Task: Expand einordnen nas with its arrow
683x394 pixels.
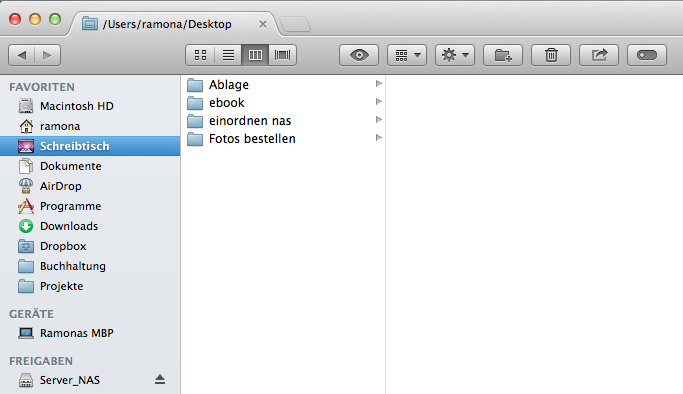Action: (x=379, y=120)
